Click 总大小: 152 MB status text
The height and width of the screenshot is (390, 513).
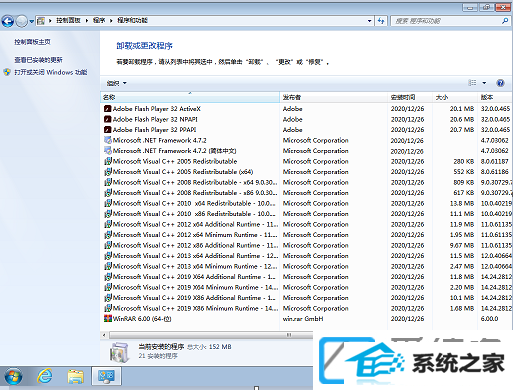click(x=209, y=347)
